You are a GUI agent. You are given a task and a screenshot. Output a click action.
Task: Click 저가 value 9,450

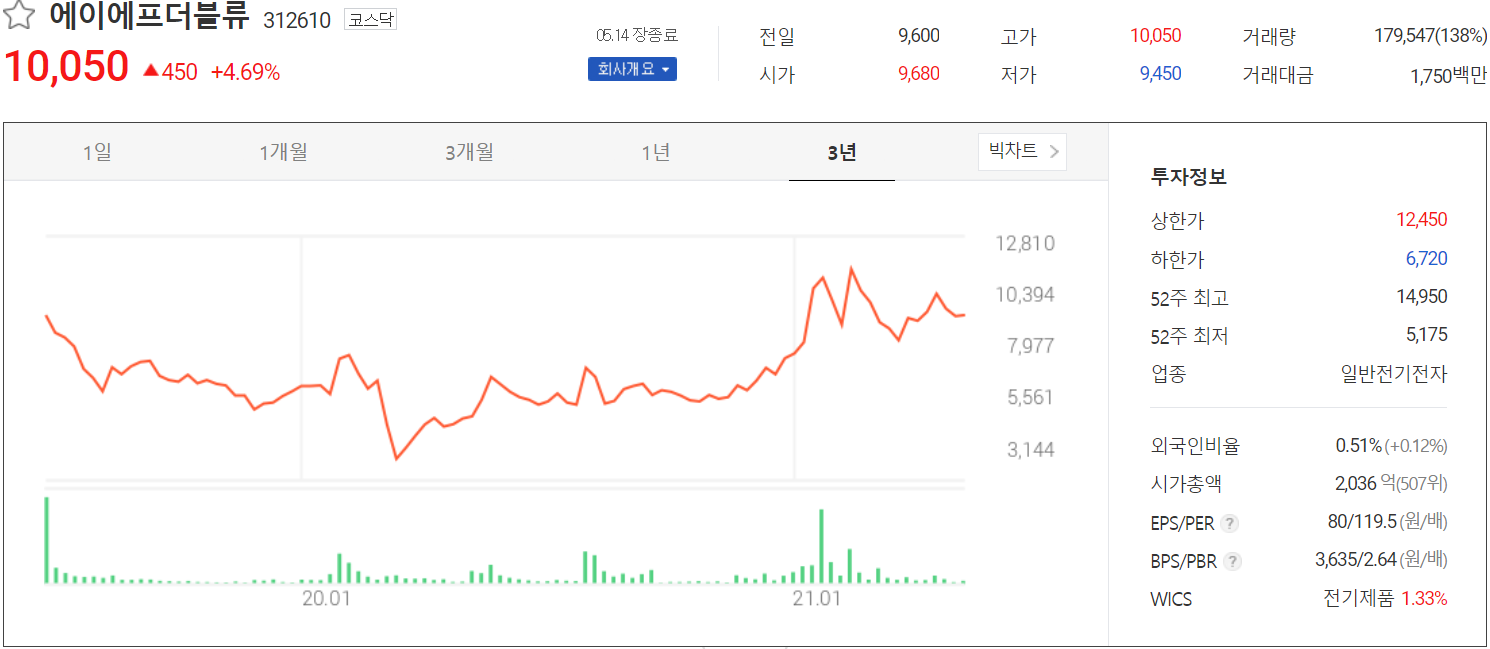[1160, 73]
